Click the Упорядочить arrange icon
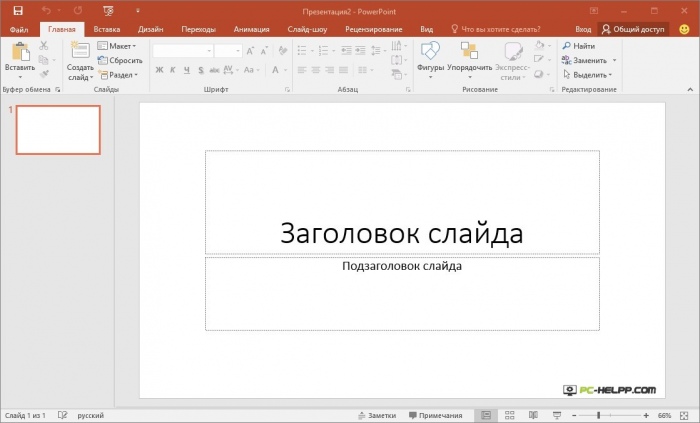700x423 pixels. [469, 52]
